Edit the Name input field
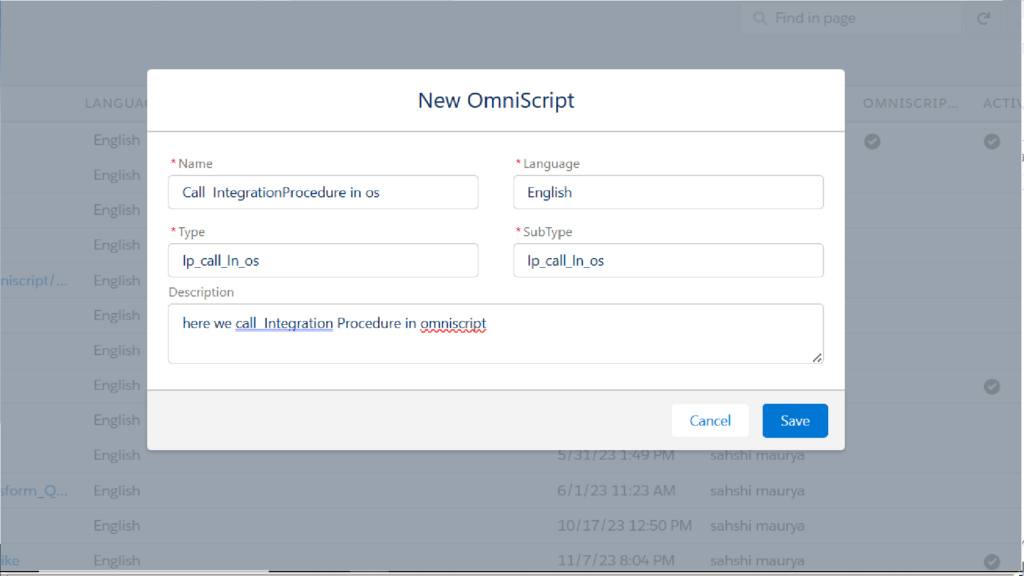The width and height of the screenshot is (1024, 576). coord(323,192)
